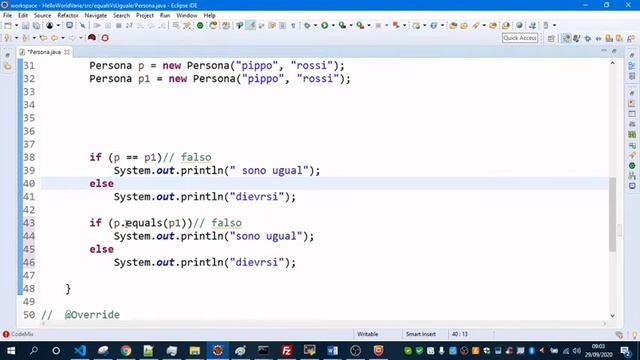The height and width of the screenshot is (360, 640).
Task: Click the "else" keyword on line 40
Action: pos(102,184)
